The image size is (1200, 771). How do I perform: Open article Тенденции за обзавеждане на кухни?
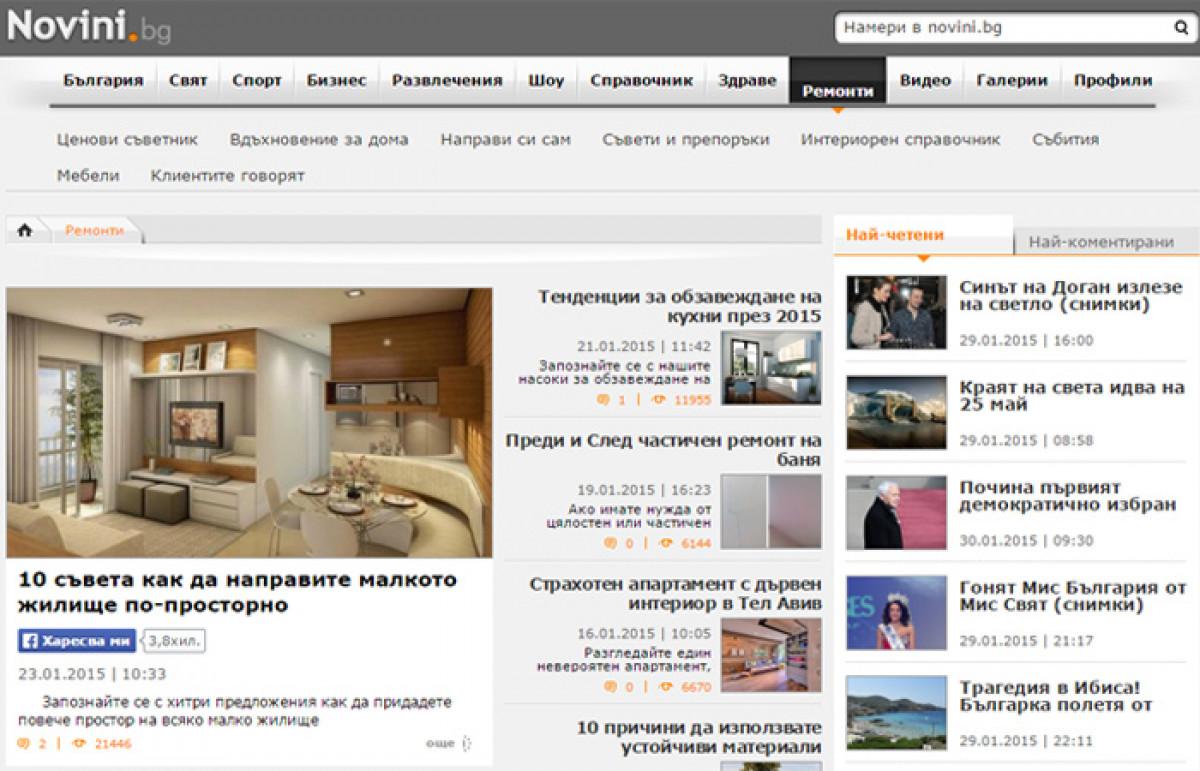(679, 306)
